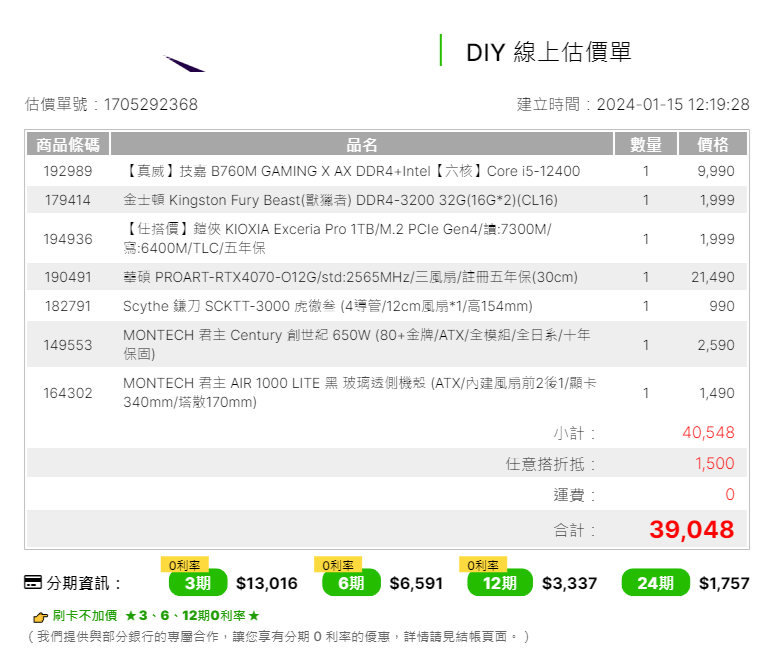Click the $6,591 installment amount
Image resolution: width=774 pixels, height=668 pixels.
pyautogui.click(x=416, y=583)
